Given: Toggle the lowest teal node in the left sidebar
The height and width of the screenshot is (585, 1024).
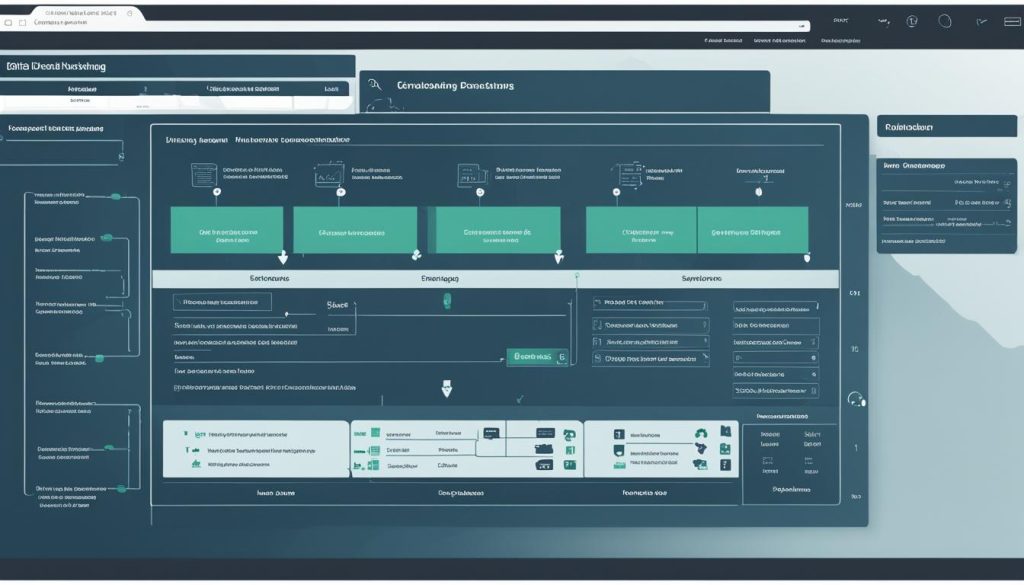Looking at the screenshot, I should 121,488.
